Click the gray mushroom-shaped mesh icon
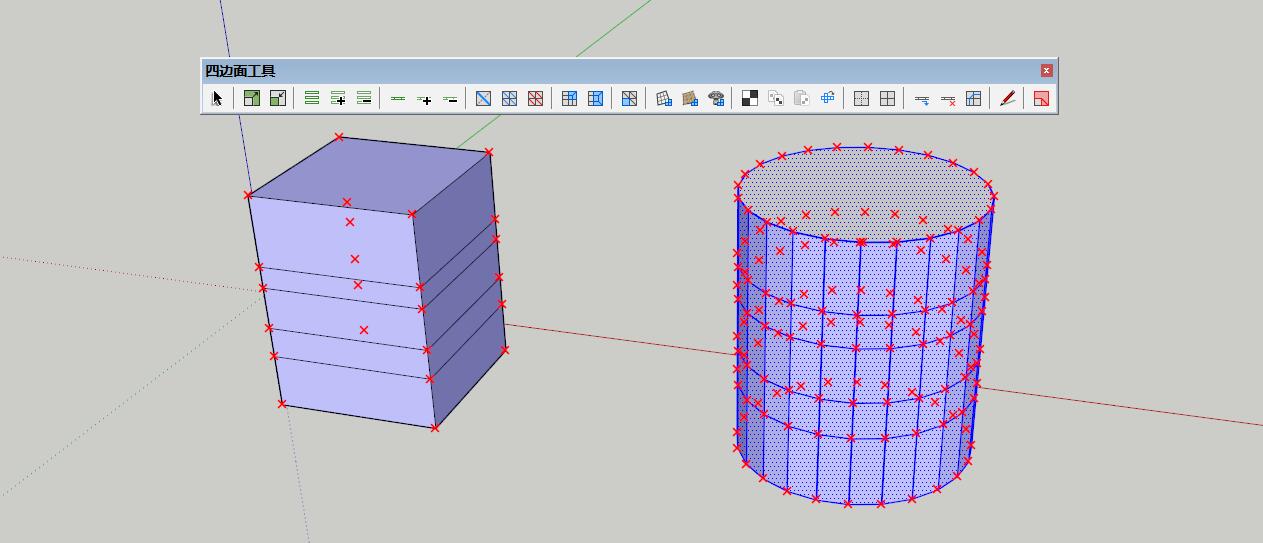1263x543 pixels. coord(716,98)
